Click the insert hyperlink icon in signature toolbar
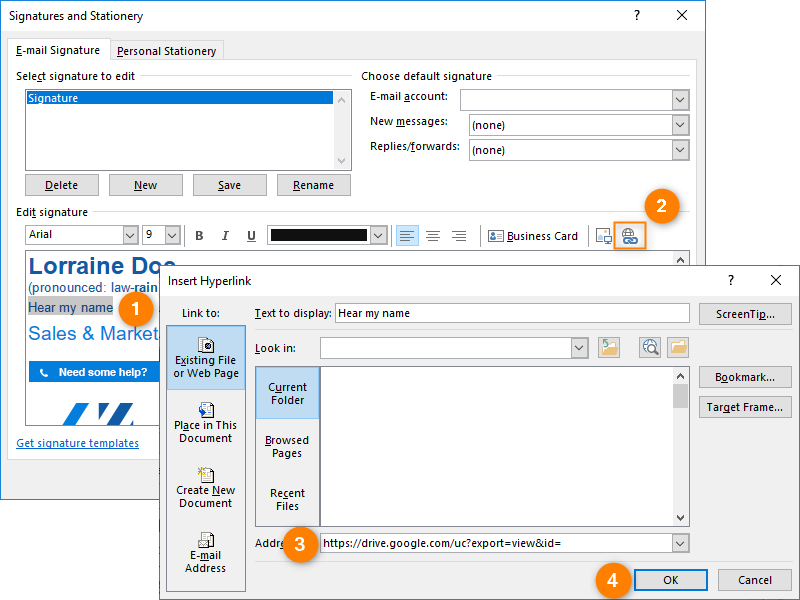 click(x=629, y=236)
